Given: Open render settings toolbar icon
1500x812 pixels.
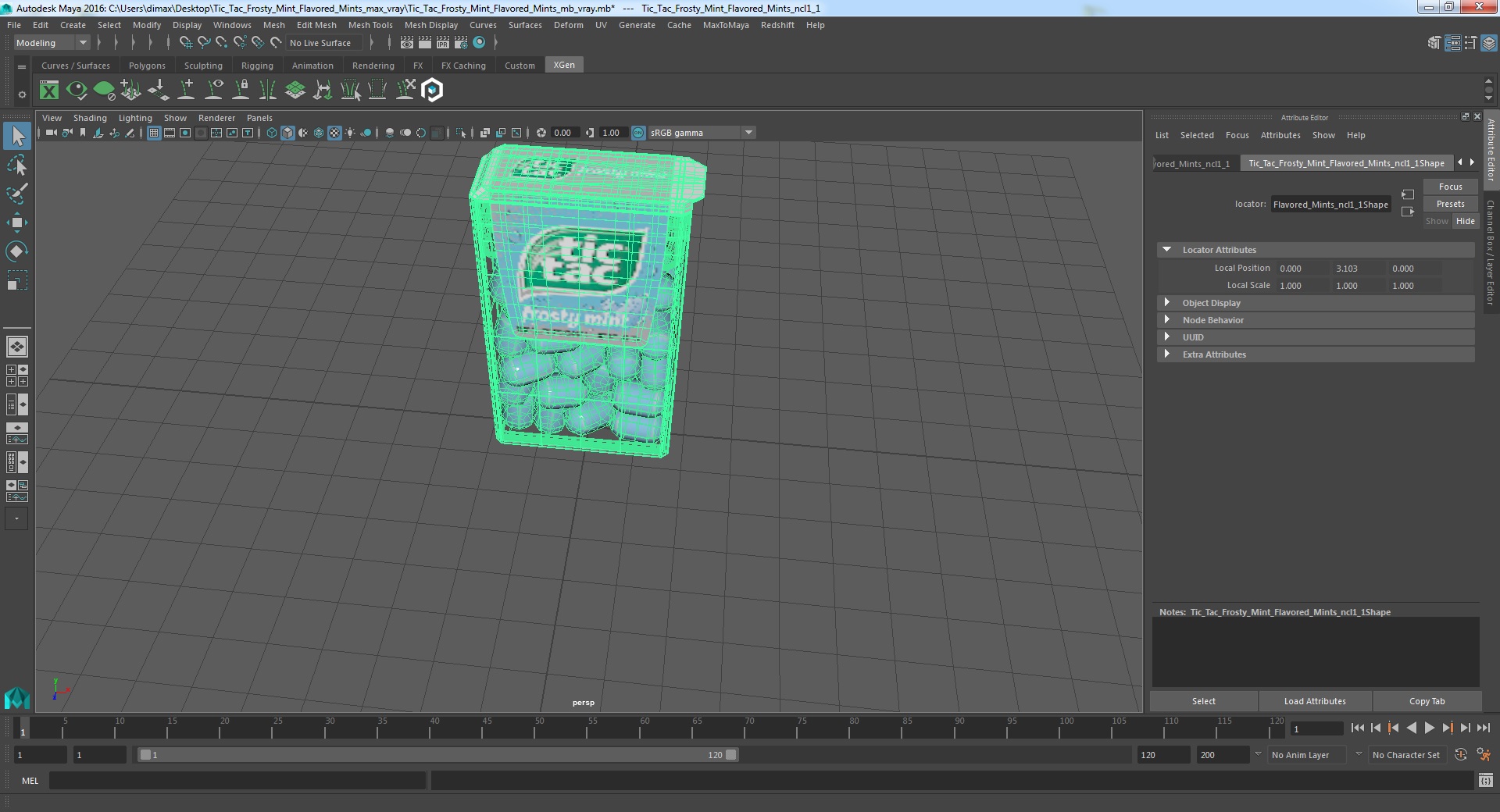Looking at the screenshot, I should click(x=461, y=43).
